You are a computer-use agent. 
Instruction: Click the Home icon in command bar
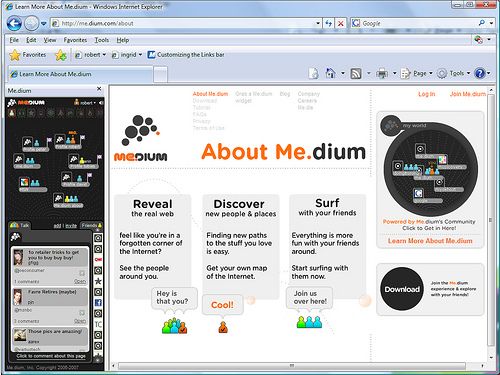(x=330, y=73)
